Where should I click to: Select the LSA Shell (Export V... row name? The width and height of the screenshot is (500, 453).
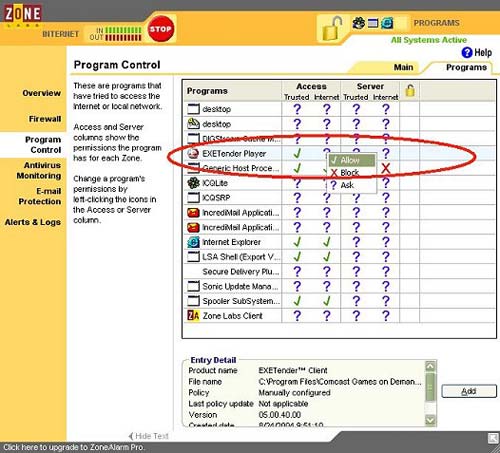(241, 257)
